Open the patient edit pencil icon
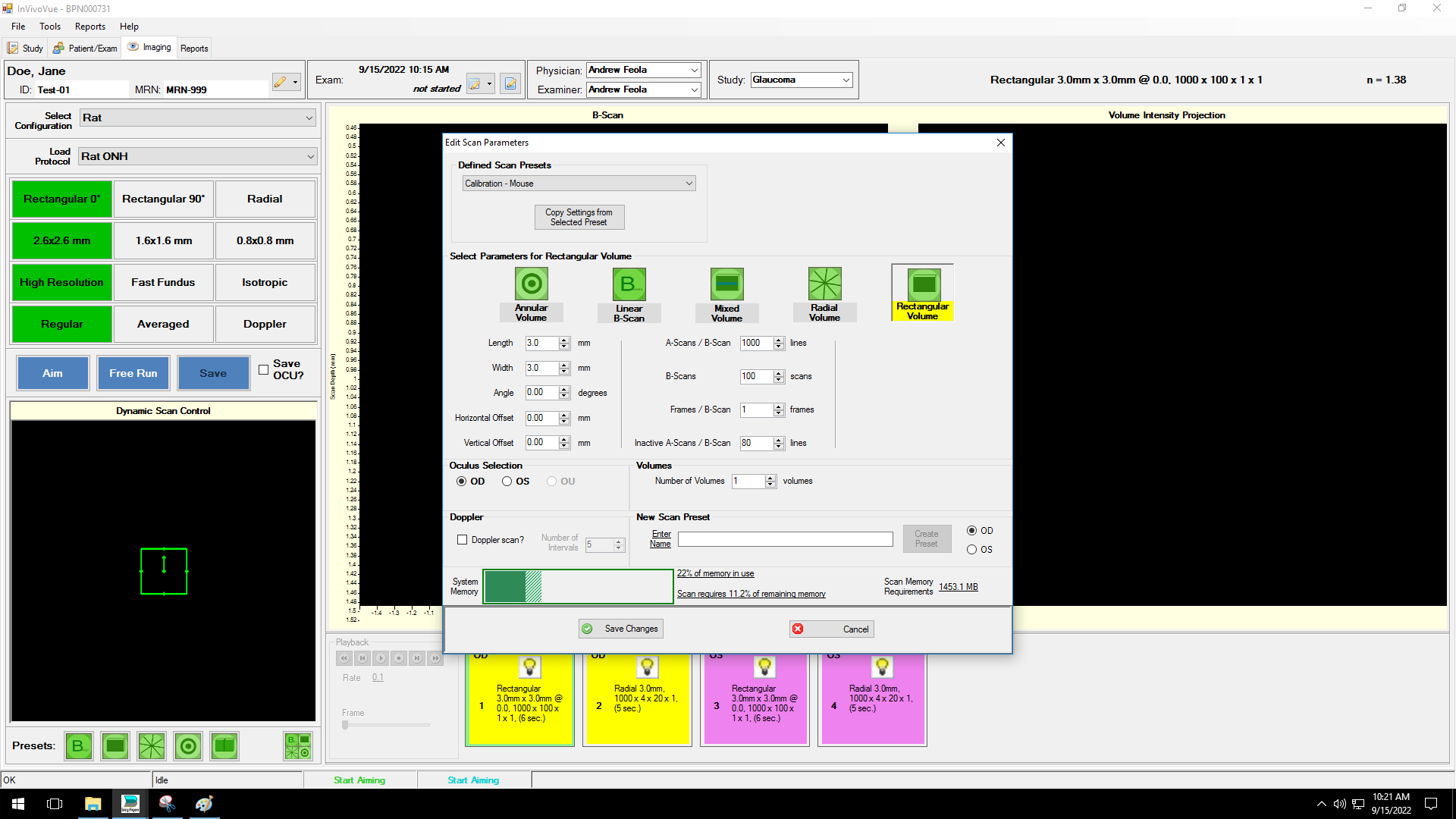Viewport: 1456px width, 819px height. [280, 82]
